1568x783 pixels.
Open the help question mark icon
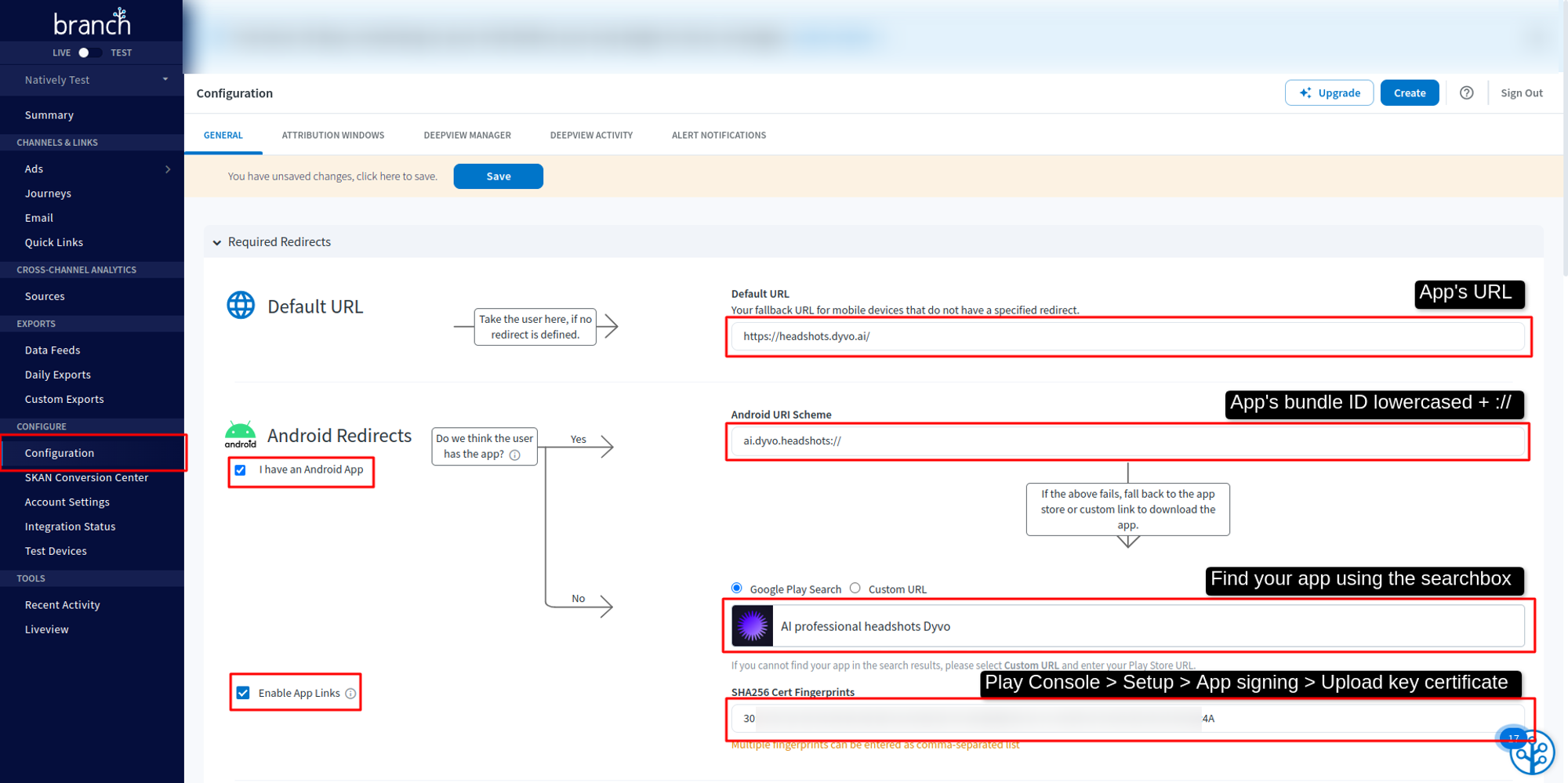(1466, 92)
